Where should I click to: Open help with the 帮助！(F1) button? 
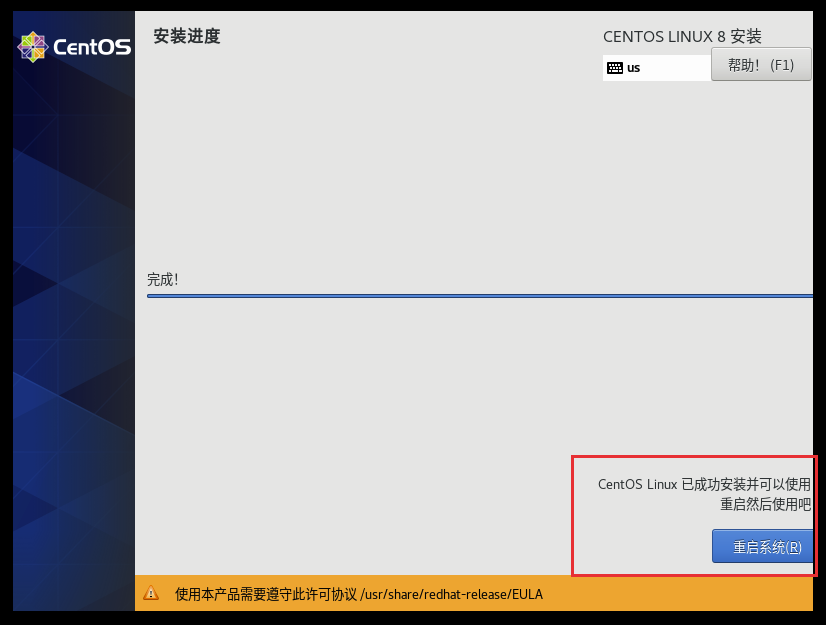pyautogui.click(x=761, y=64)
